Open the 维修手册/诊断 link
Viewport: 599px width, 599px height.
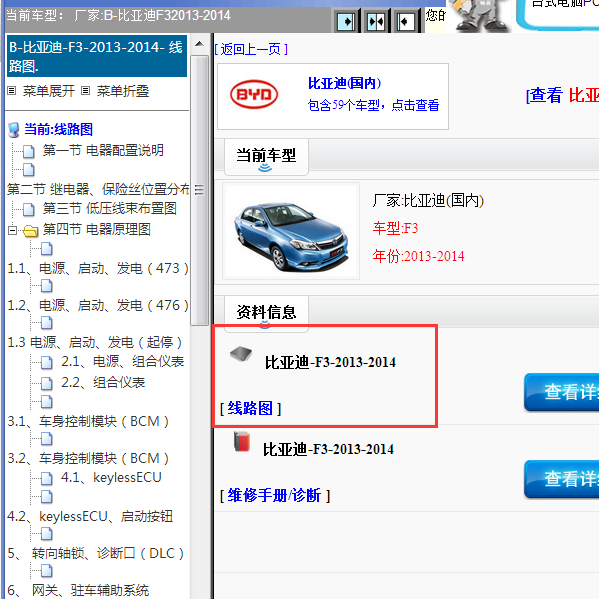[275, 495]
